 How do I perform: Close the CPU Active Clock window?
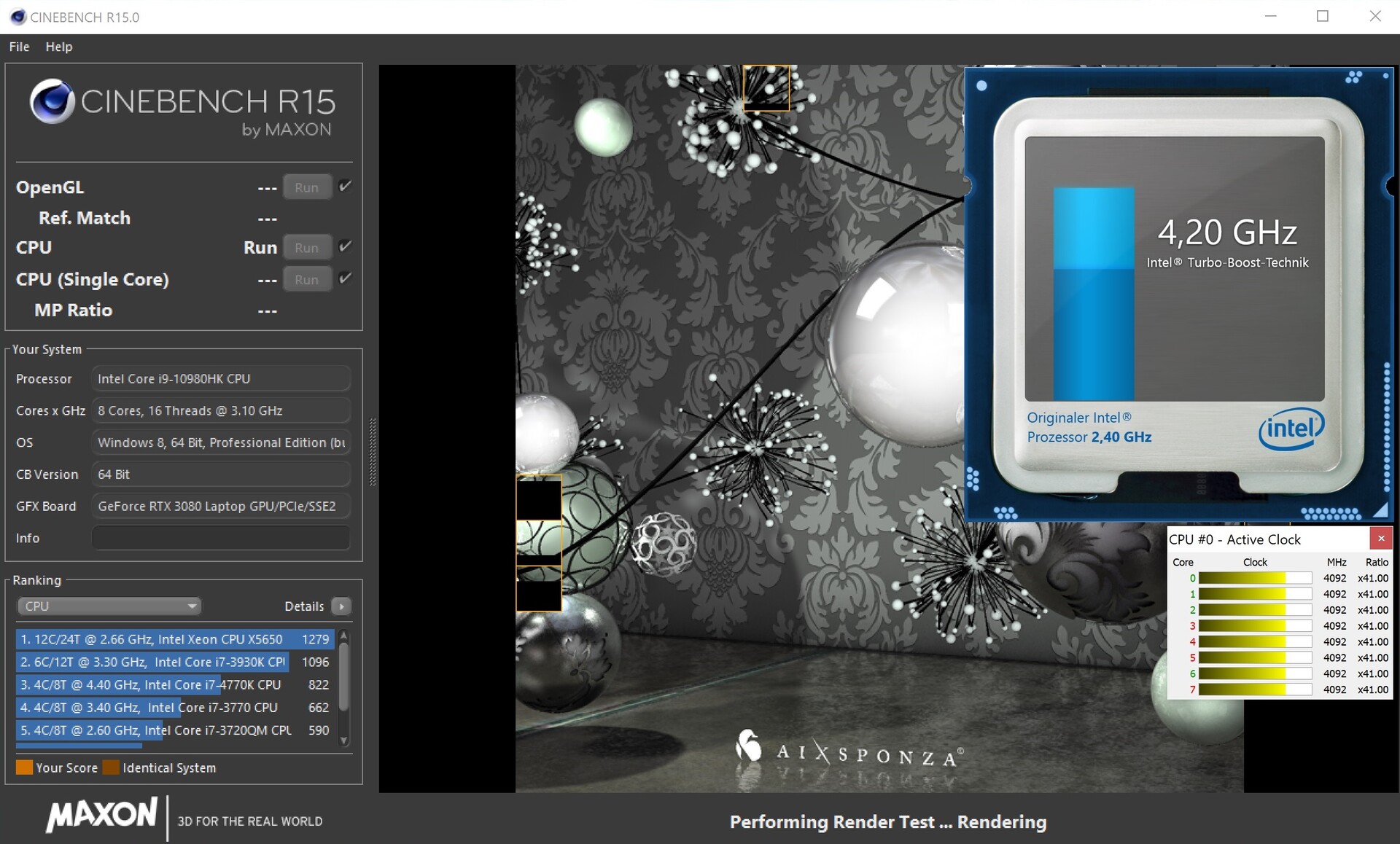tap(1380, 539)
